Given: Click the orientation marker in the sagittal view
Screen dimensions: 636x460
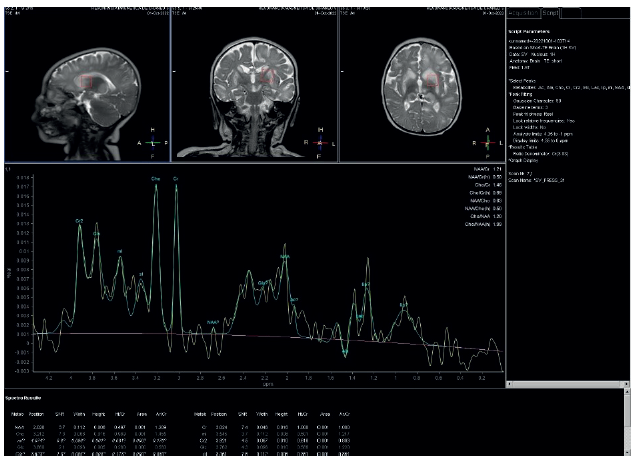Looking at the screenshot, I should click(x=150, y=138).
